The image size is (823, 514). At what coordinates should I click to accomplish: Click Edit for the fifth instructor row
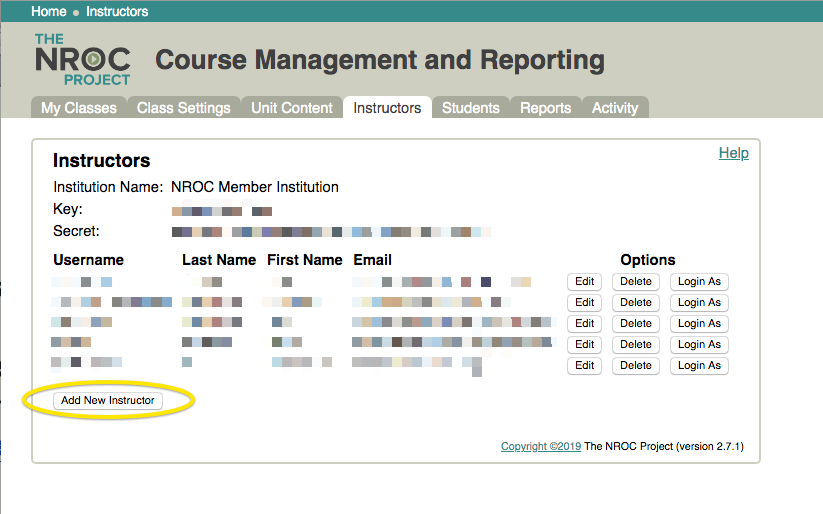pos(584,365)
